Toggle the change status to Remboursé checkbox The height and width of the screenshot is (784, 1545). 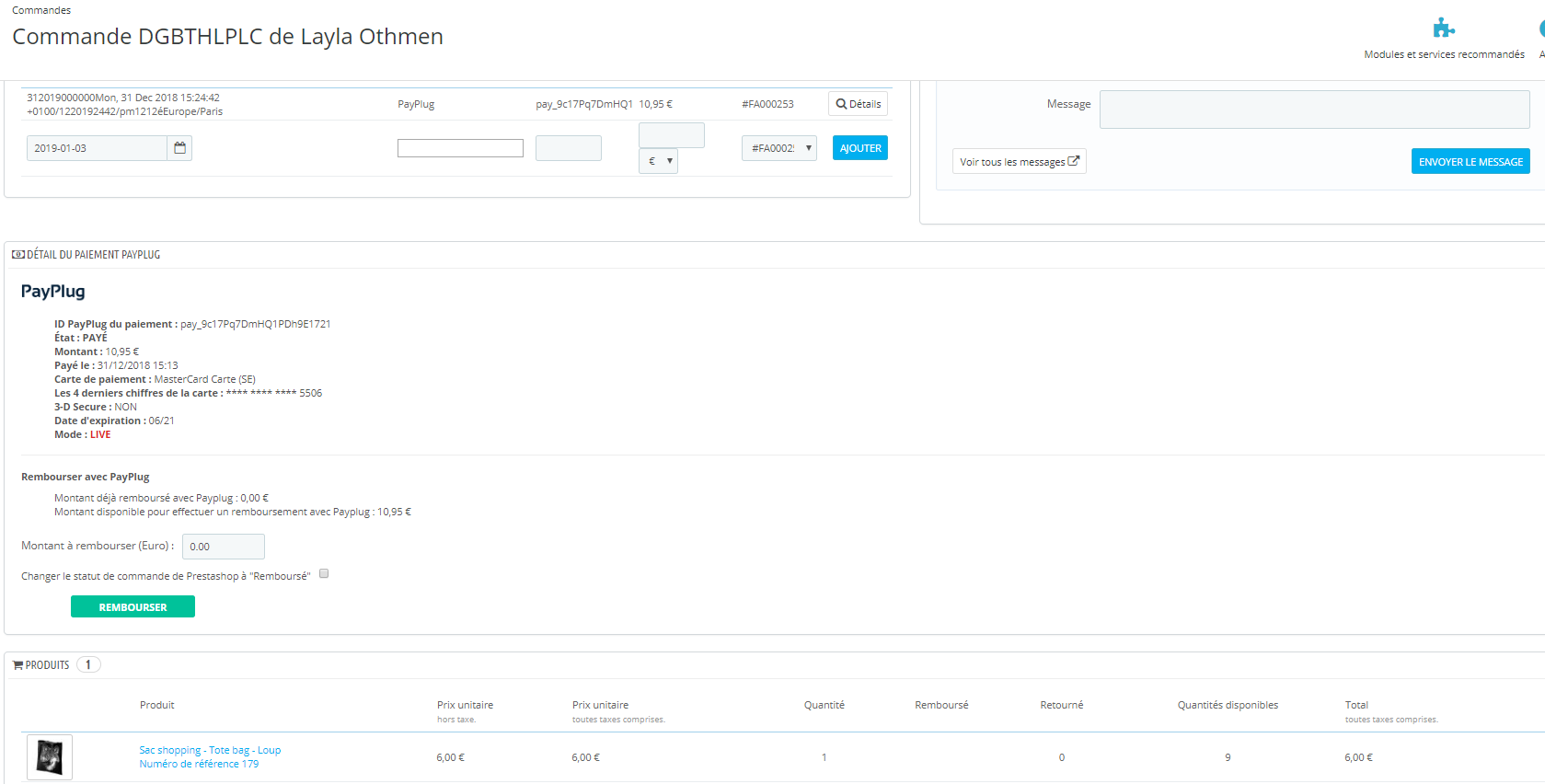pos(324,573)
